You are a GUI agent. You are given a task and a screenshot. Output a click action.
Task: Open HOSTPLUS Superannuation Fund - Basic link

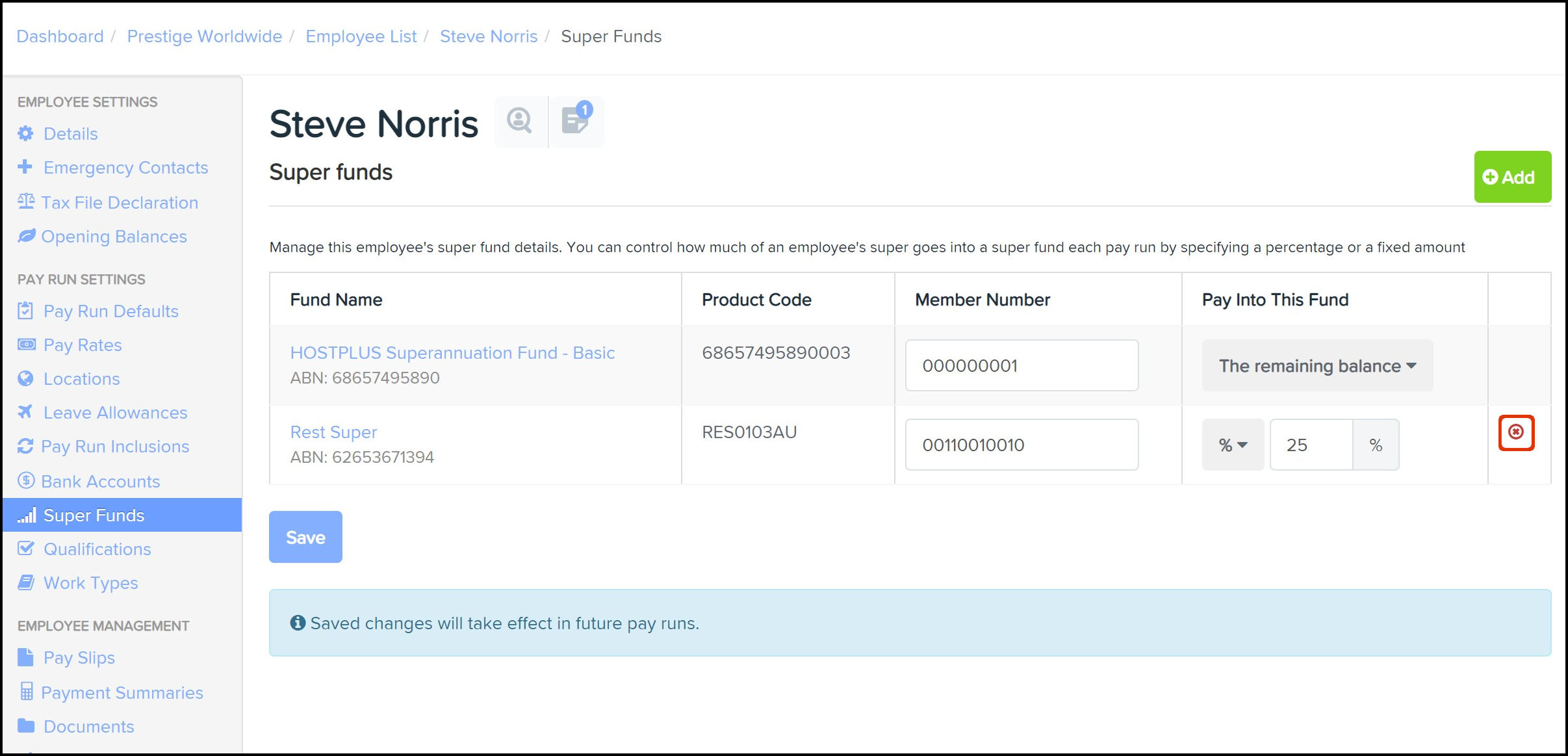click(x=452, y=353)
